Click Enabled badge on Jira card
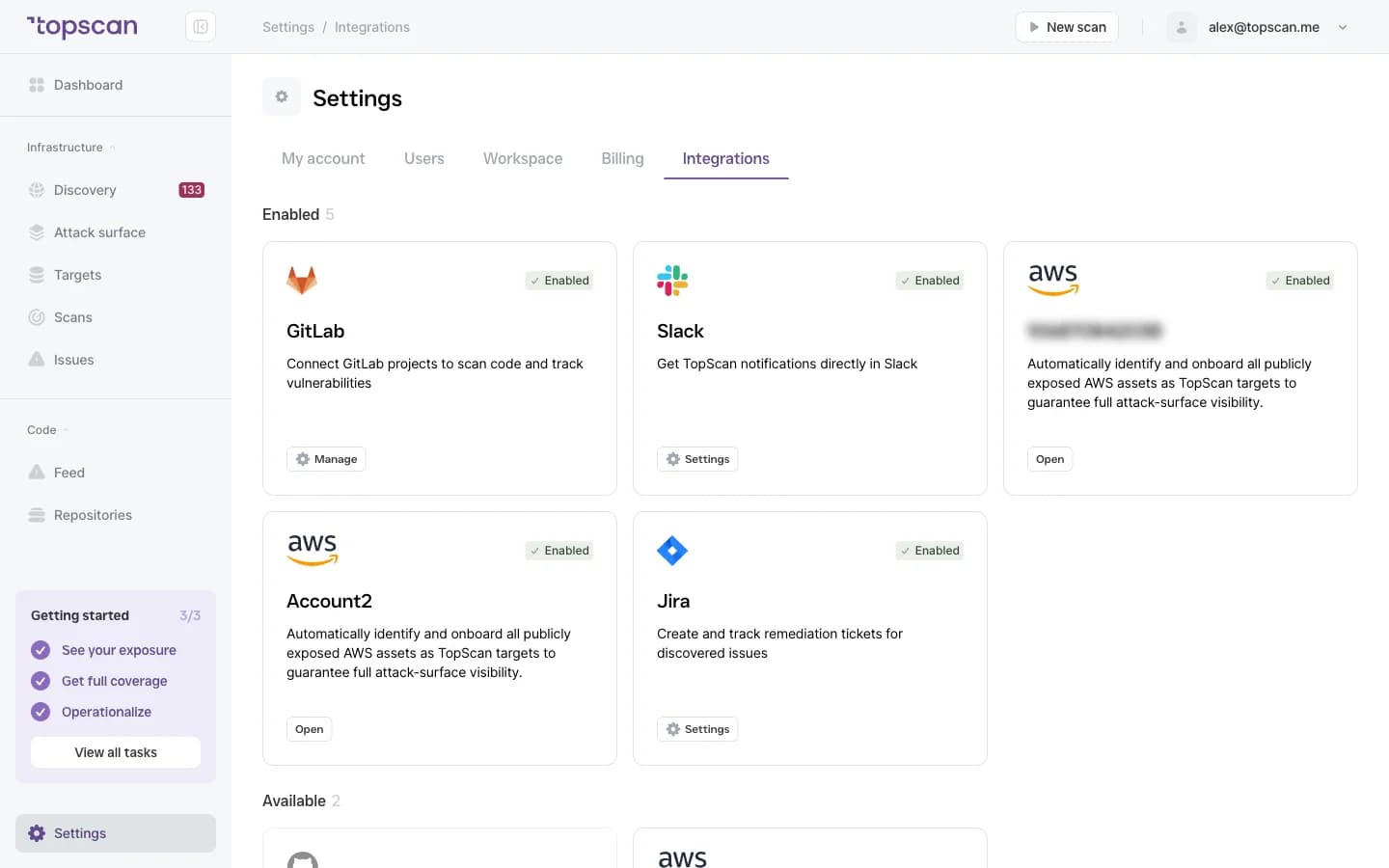1389x868 pixels. (930, 551)
